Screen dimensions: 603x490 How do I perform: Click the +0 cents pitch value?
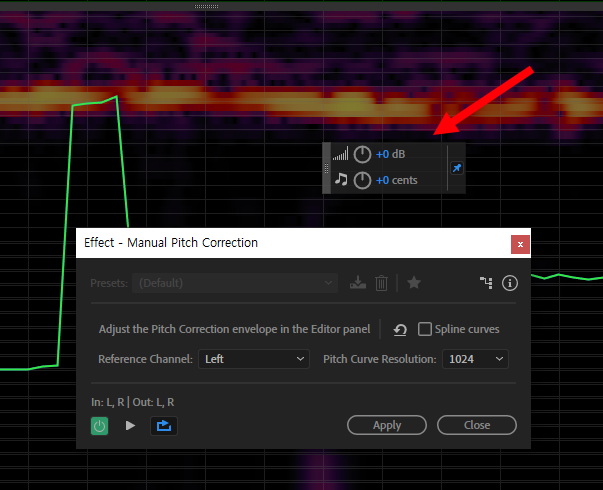(396, 180)
